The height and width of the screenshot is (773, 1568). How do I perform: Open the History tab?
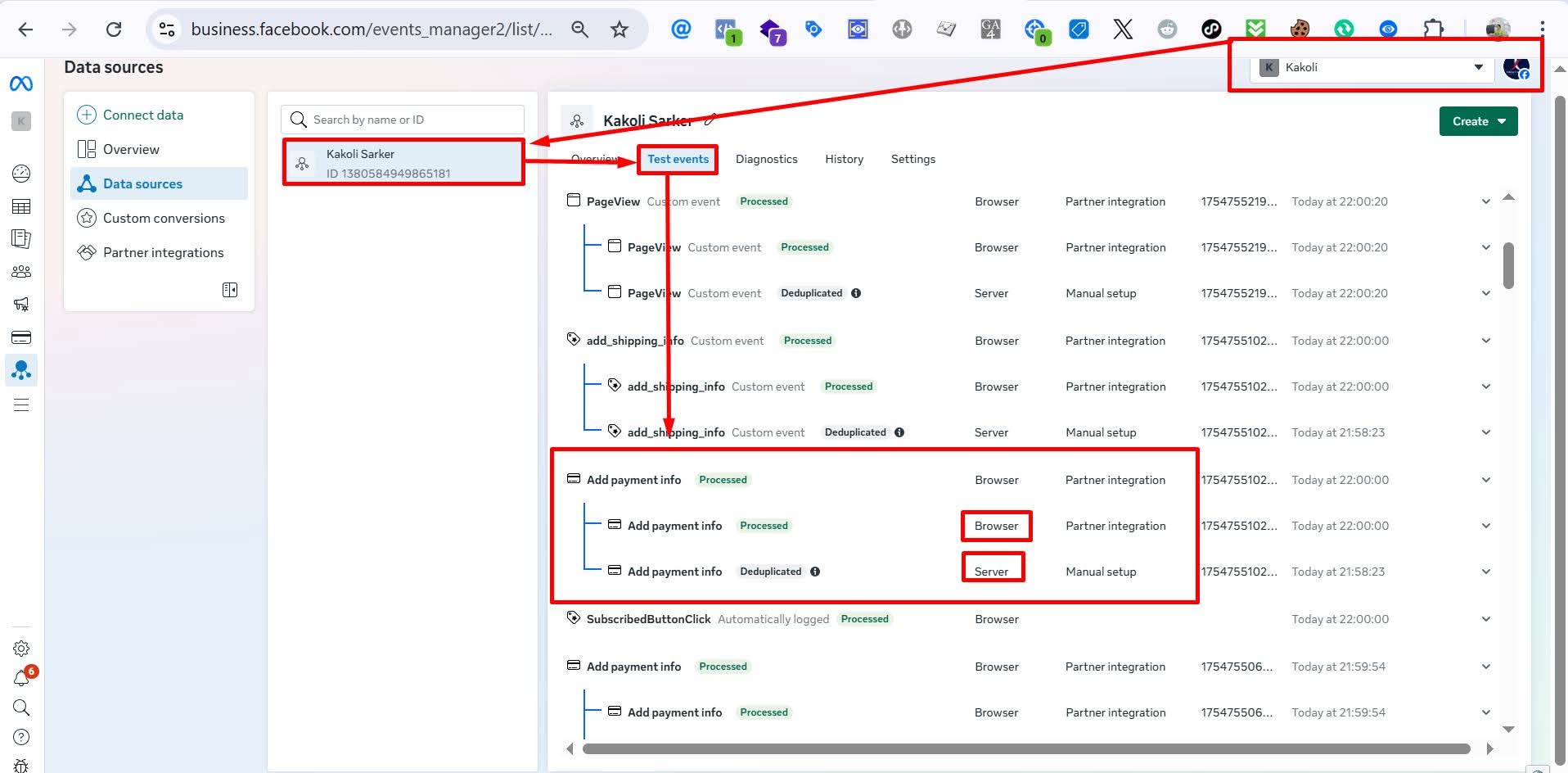(844, 159)
